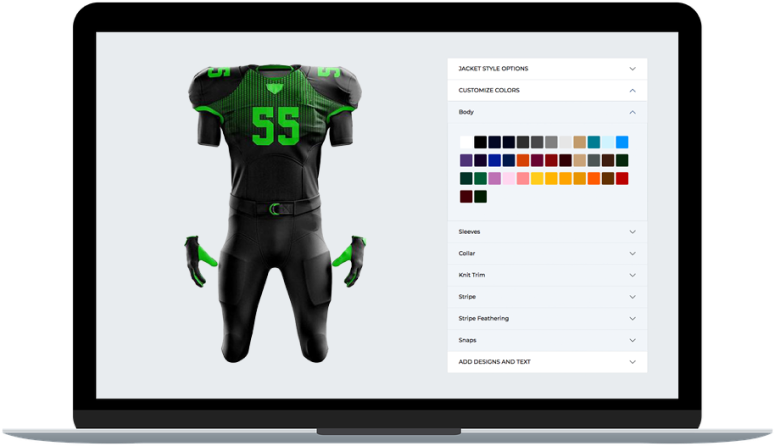Collapse the Body color group chevron
Screen dimensions: 775x446
[x=632, y=112]
